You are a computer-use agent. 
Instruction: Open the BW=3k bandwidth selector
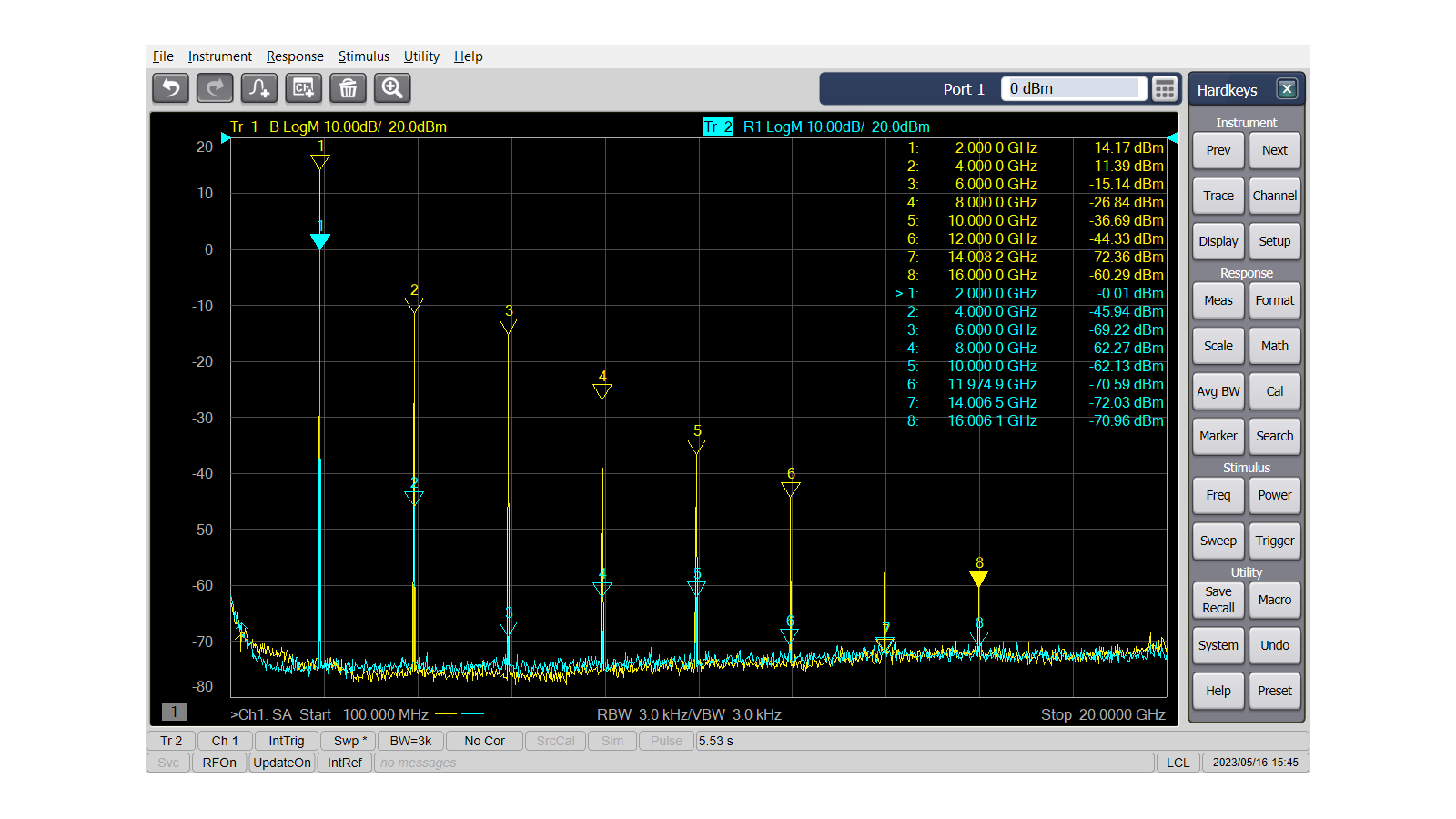(x=410, y=741)
